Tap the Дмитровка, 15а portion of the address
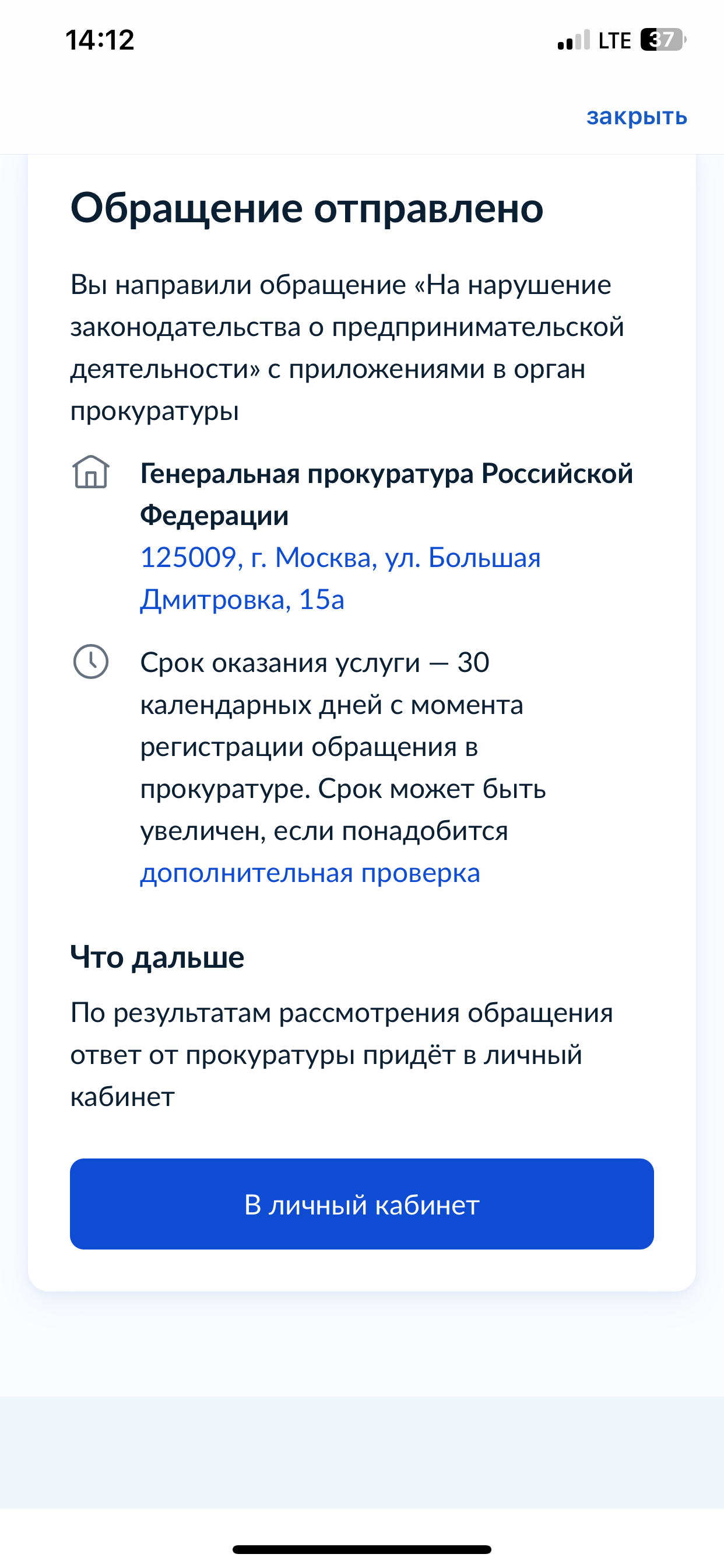Image resolution: width=724 pixels, height=1568 pixels. point(242,600)
